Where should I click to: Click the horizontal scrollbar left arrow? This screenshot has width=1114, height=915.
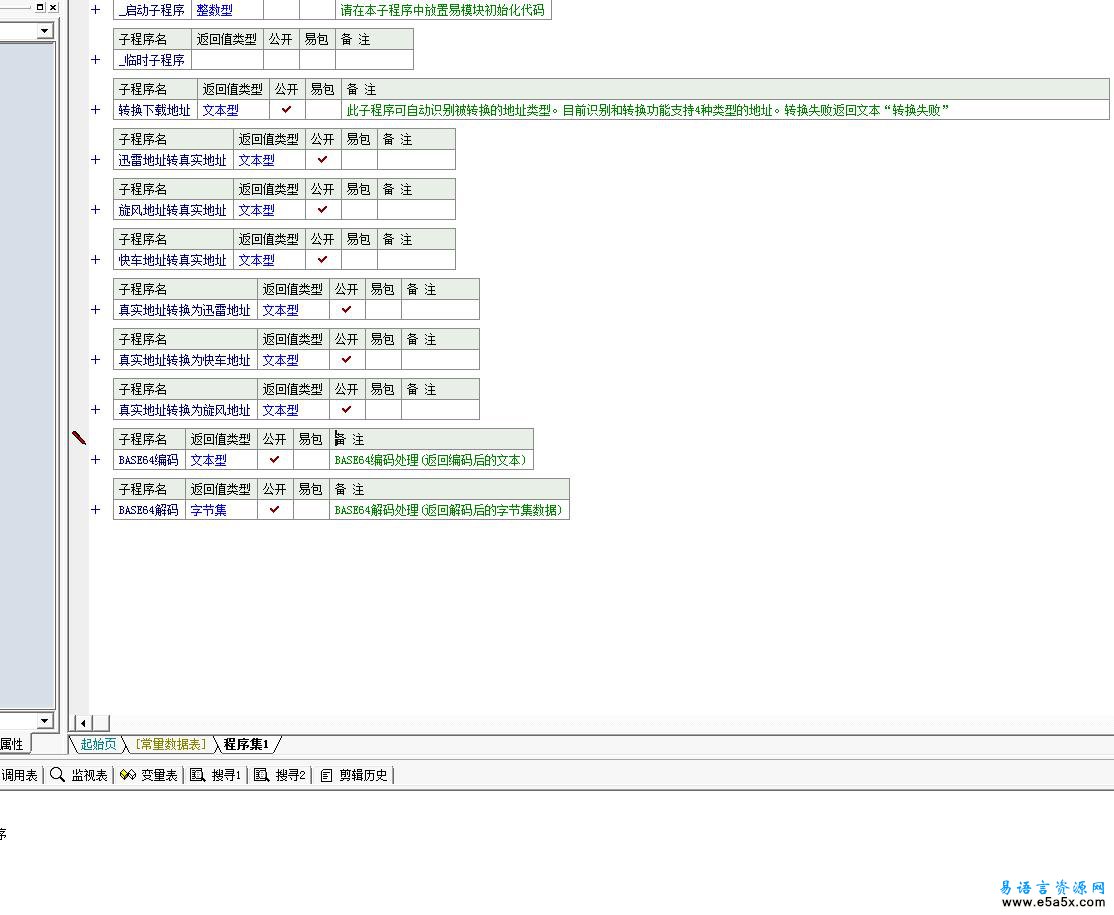[83, 723]
